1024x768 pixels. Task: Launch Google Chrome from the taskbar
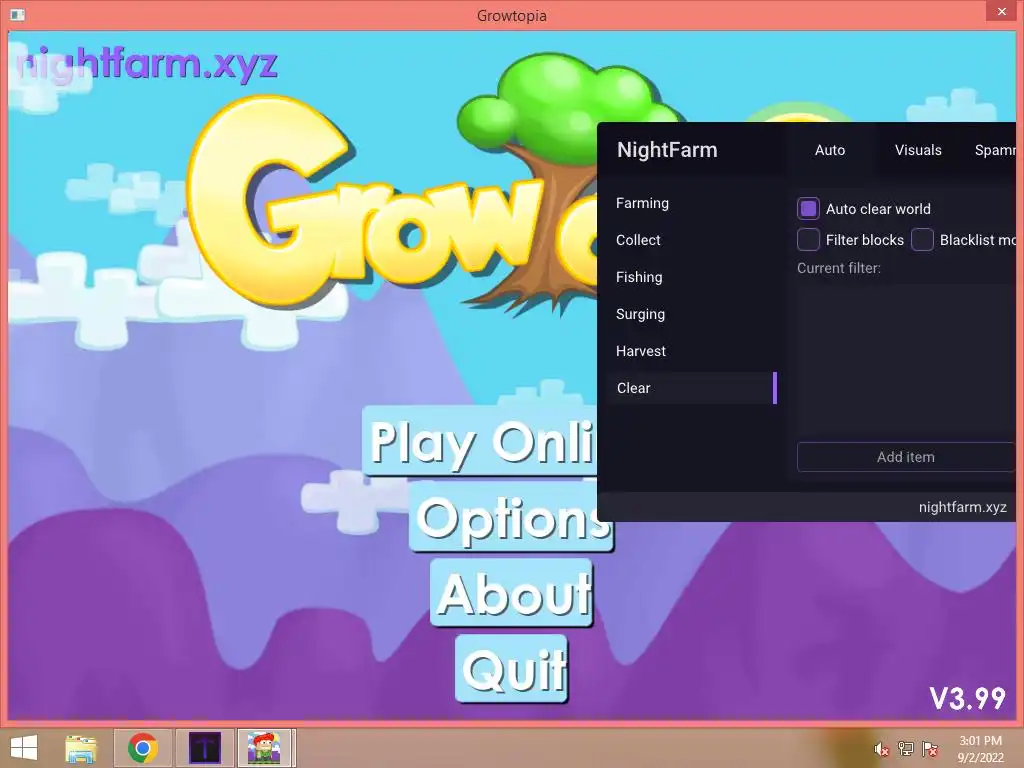coord(143,748)
